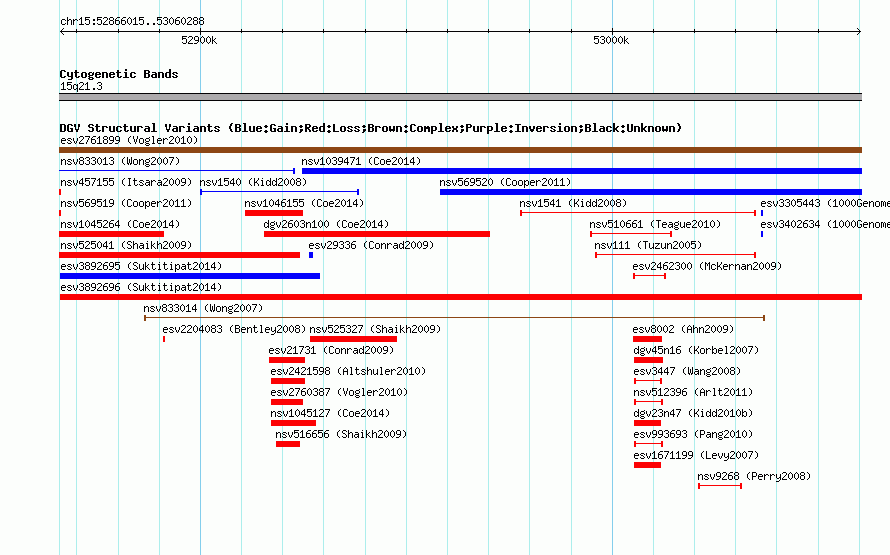
Task: Select the blue nsv569520 gain bar
Action: coord(651,192)
